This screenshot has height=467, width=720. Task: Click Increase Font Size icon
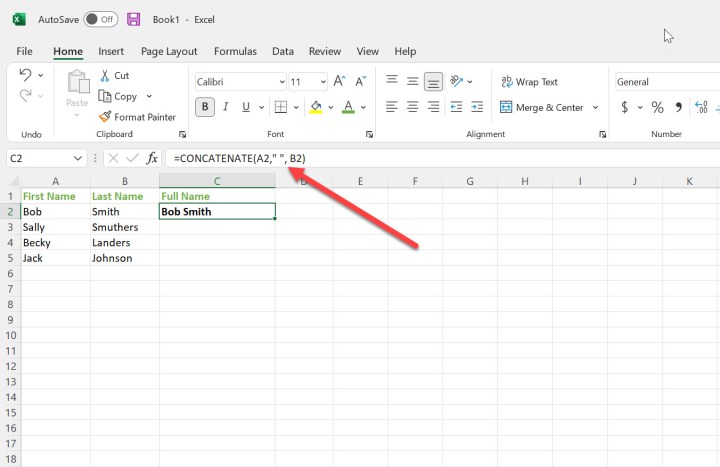tap(338, 82)
